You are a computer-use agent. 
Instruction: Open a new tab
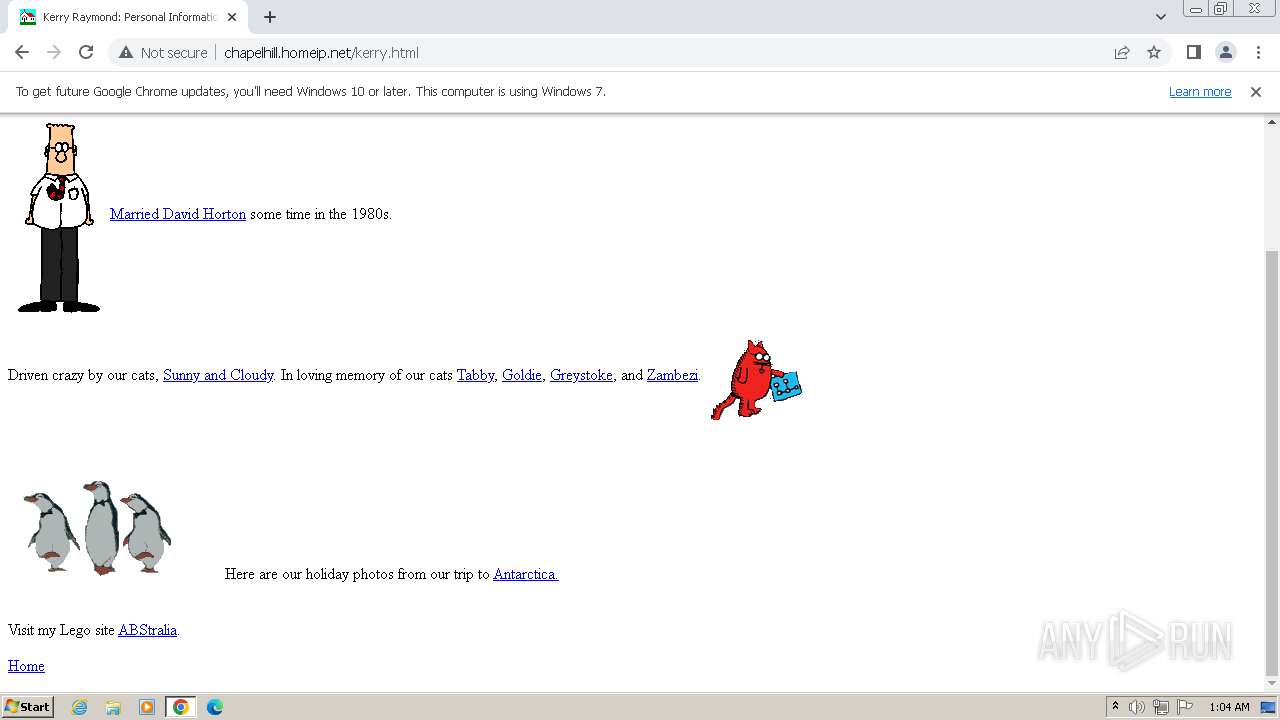point(270,17)
